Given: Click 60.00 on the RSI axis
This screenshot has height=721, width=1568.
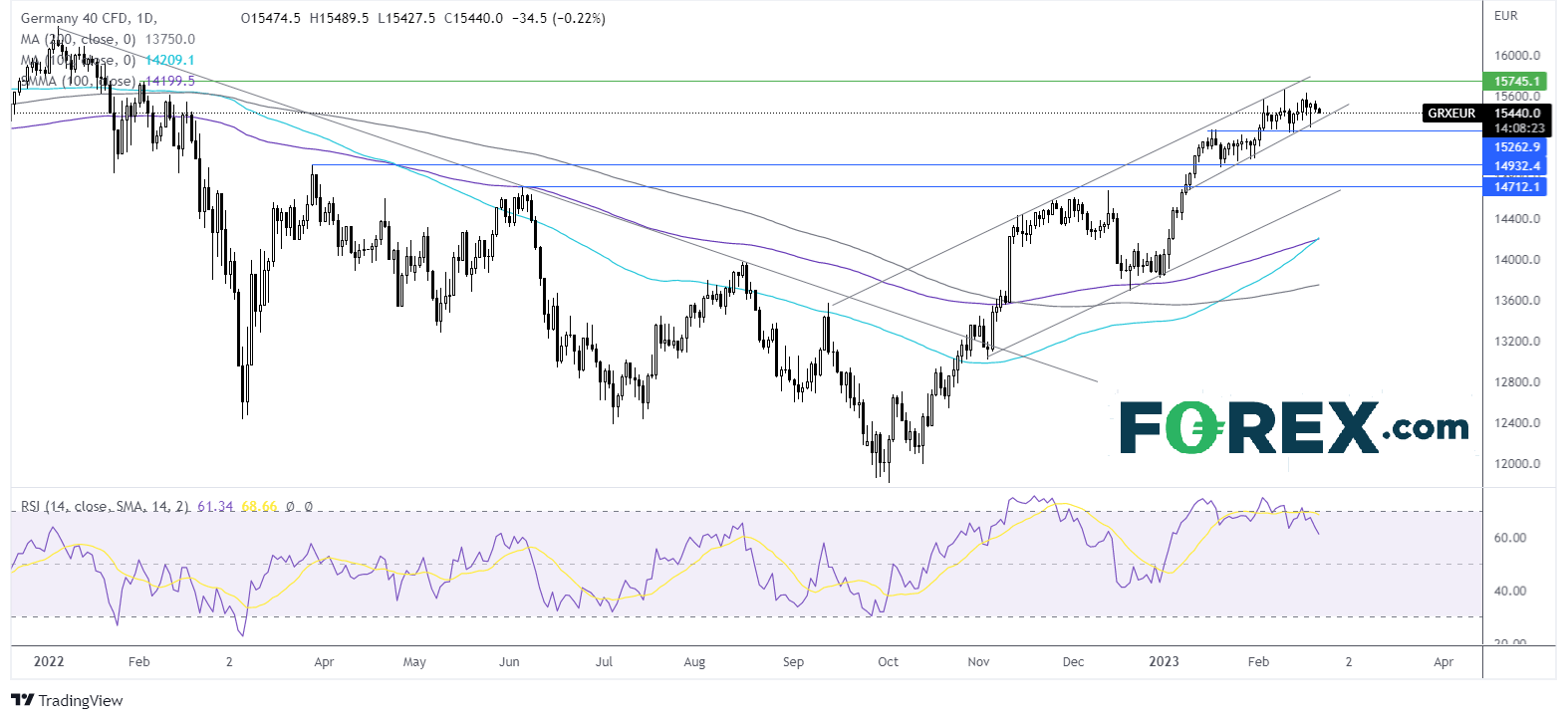Looking at the screenshot, I should pyautogui.click(x=1510, y=537).
